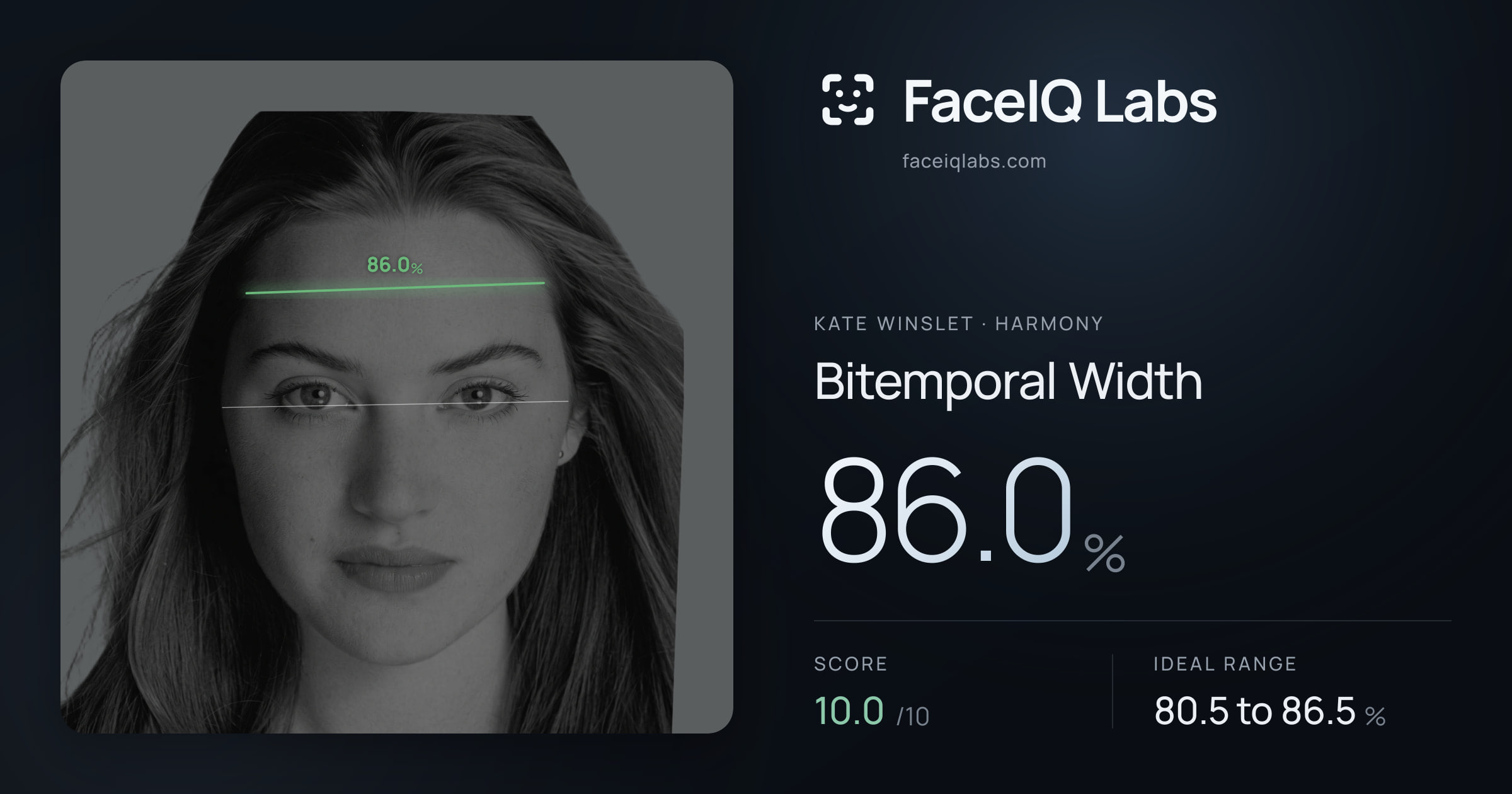Click the '/10' score denominator
Viewport: 1512px width, 794px height.
pos(912,716)
